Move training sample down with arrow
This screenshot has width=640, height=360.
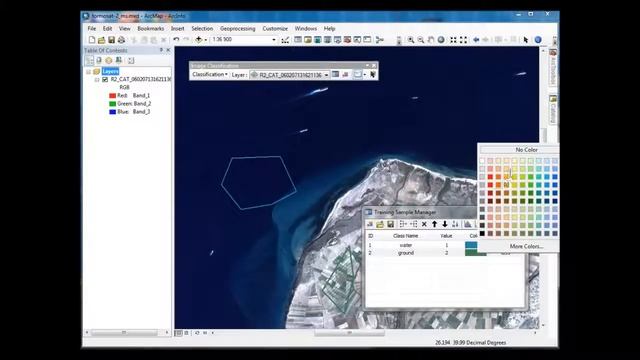coord(444,224)
